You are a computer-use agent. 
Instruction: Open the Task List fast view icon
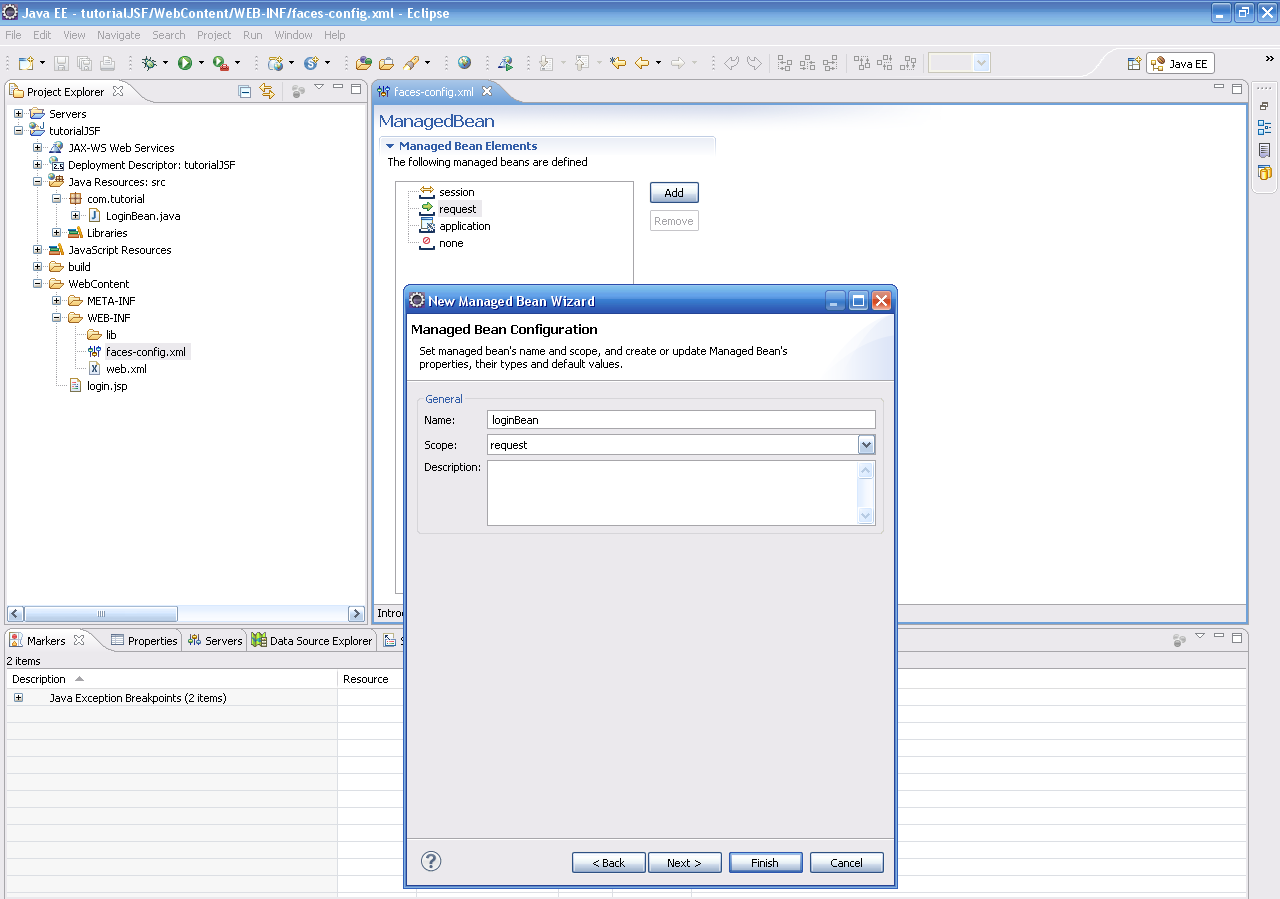1264,150
